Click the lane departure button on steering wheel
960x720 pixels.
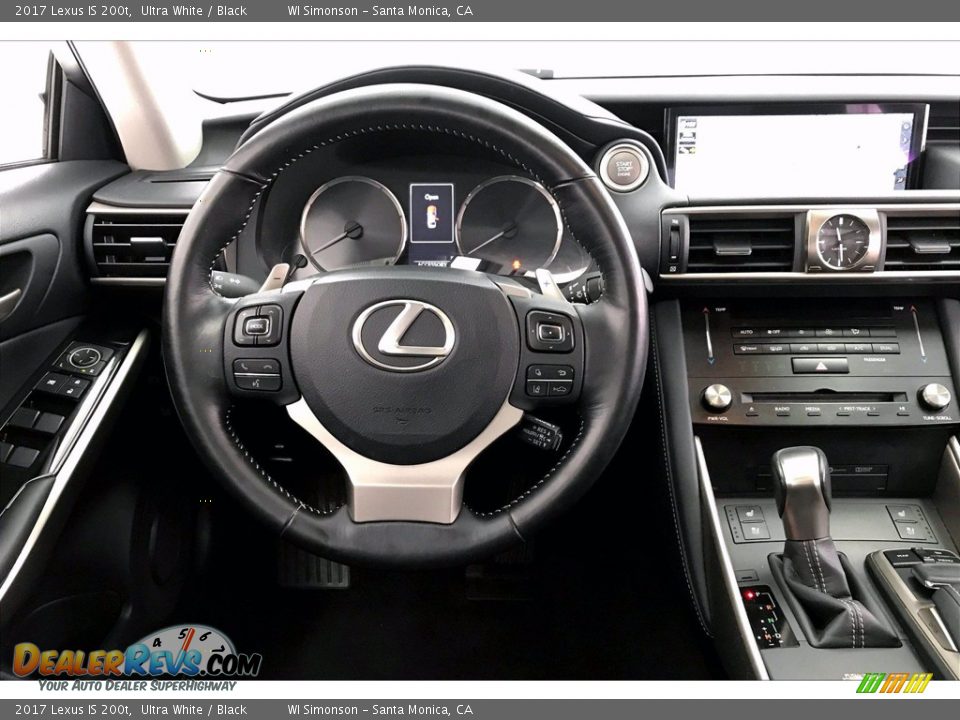(x=538, y=388)
